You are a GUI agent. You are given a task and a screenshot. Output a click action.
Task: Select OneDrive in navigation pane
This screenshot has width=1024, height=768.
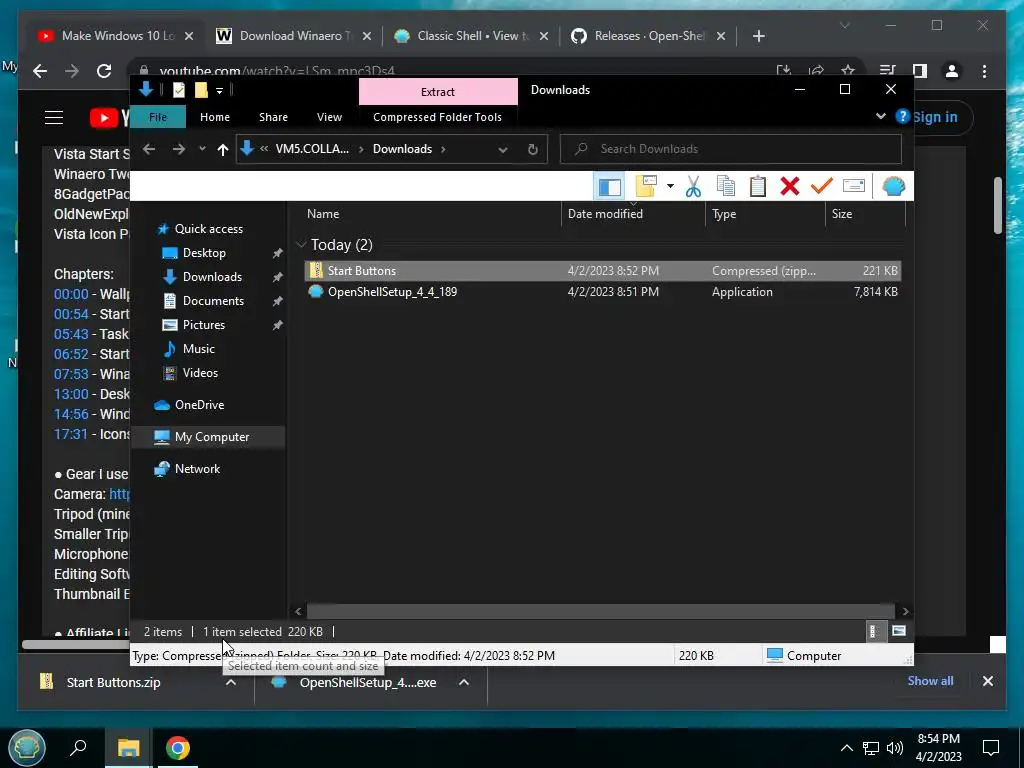pos(199,405)
